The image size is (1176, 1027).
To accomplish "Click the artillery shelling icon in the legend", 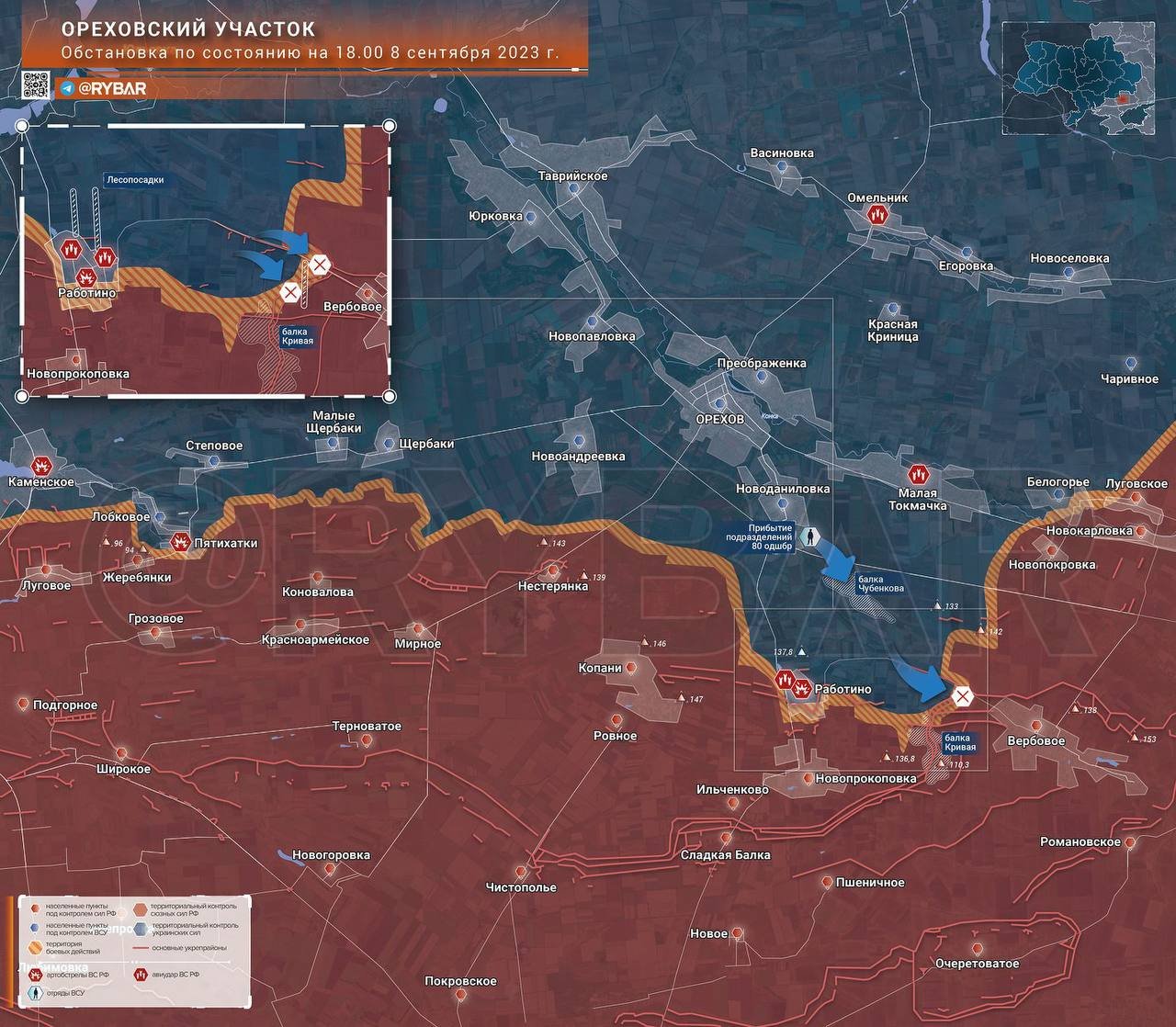I will pos(36,974).
